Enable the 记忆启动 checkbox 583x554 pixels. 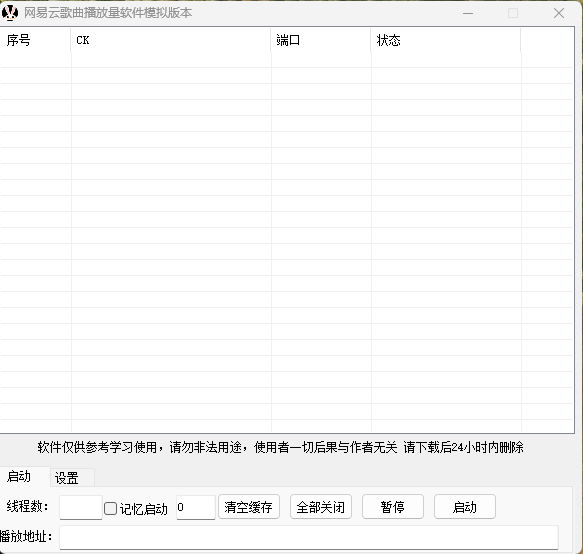(x=110, y=508)
